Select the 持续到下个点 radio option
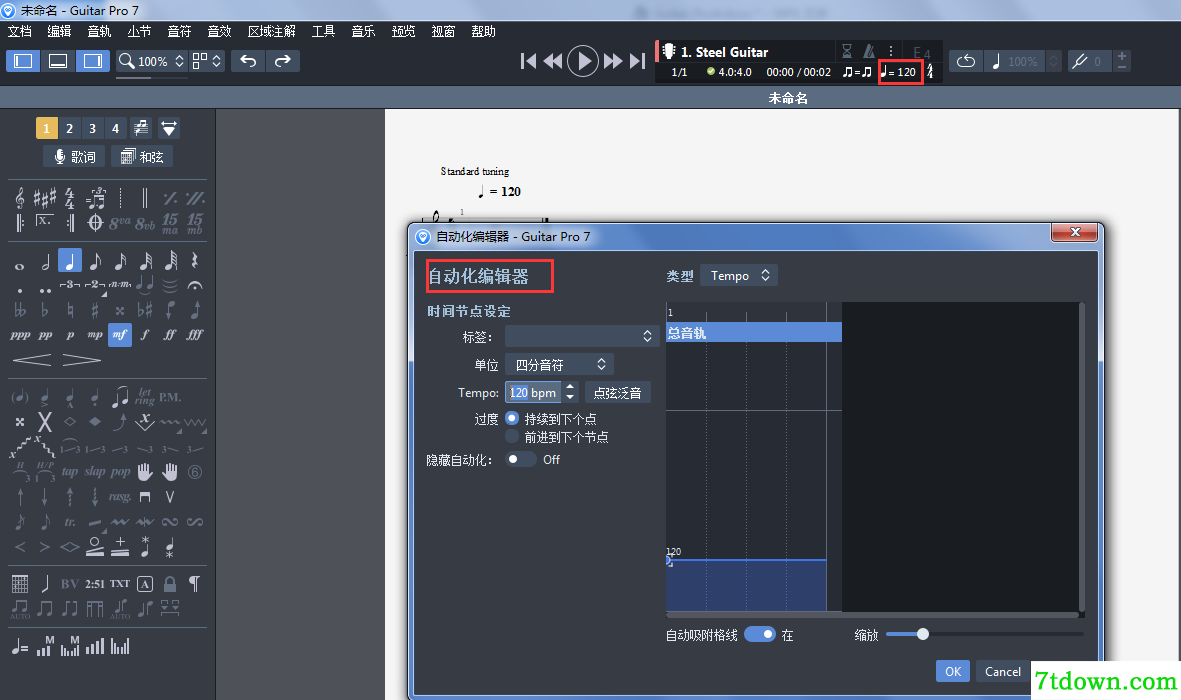 tap(512, 418)
